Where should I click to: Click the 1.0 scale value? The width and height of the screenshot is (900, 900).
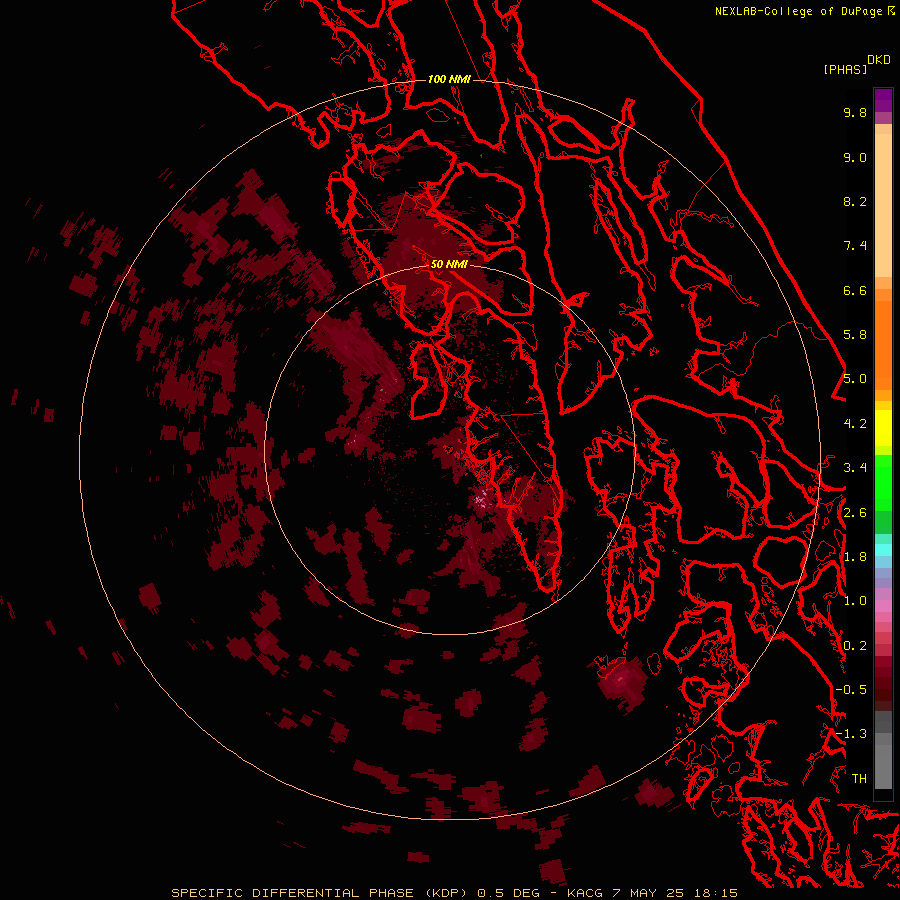coord(855,601)
